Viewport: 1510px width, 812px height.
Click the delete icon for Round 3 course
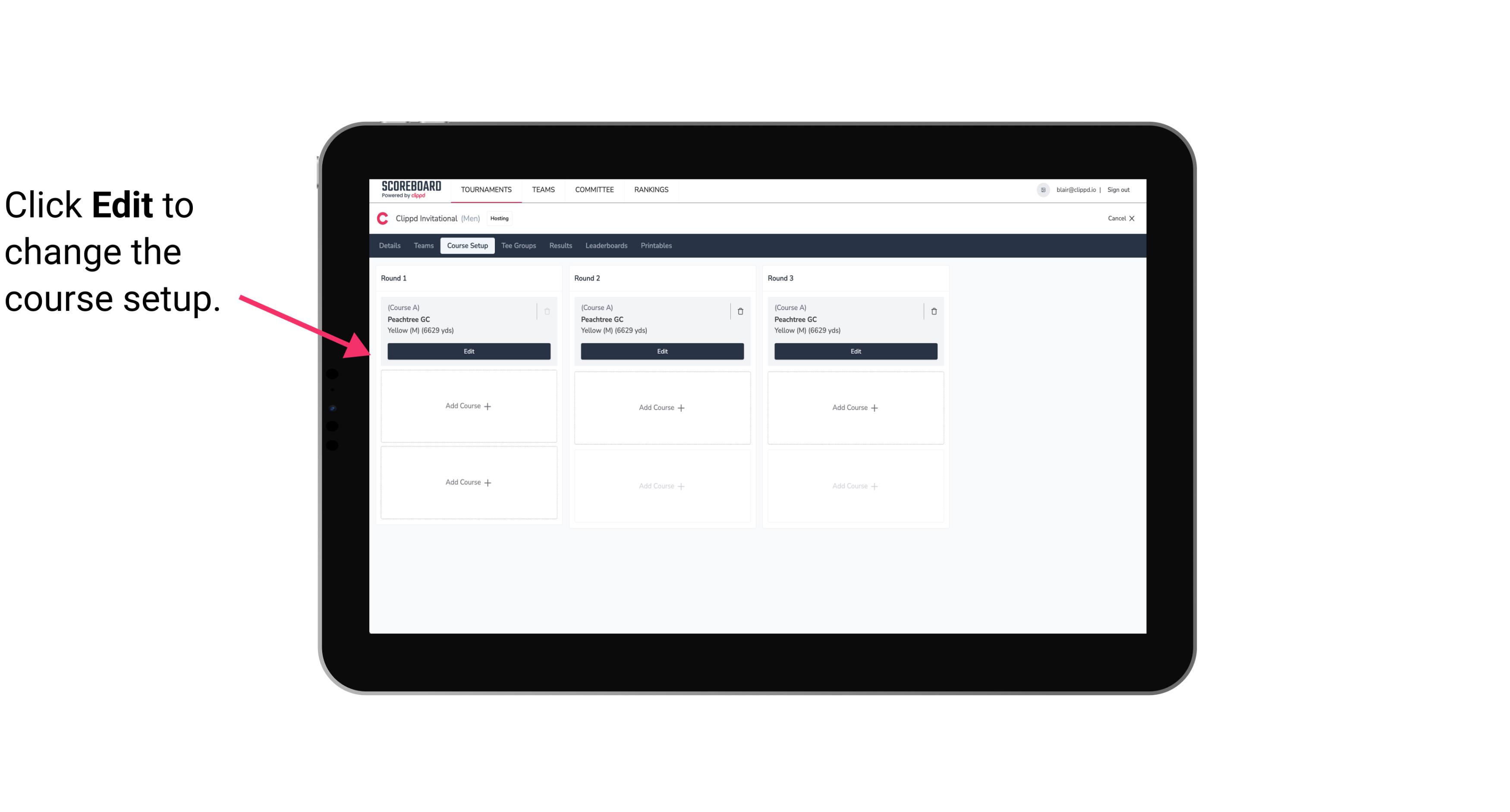pyautogui.click(x=934, y=311)
